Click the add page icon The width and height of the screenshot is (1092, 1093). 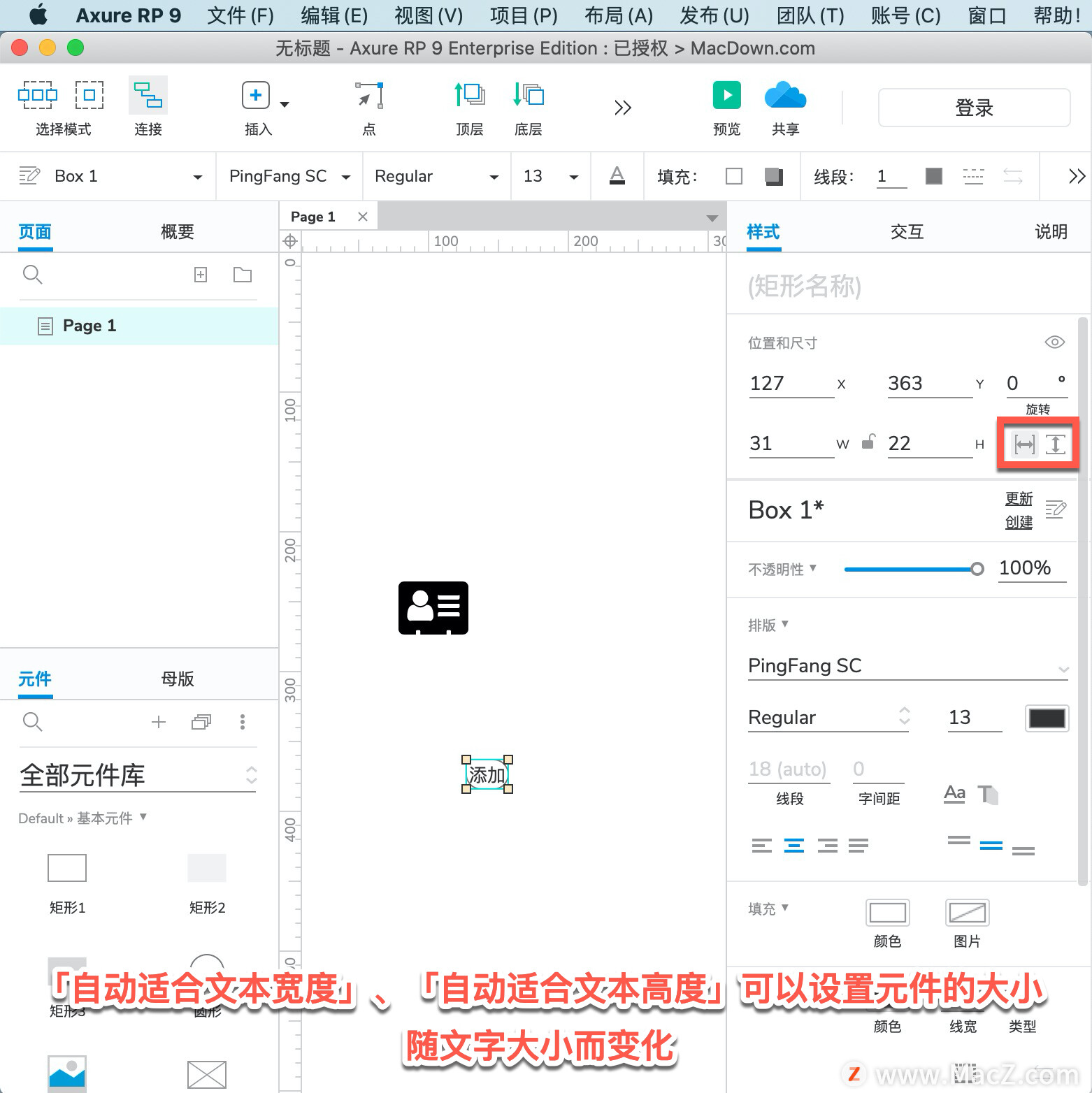[201, 275]
